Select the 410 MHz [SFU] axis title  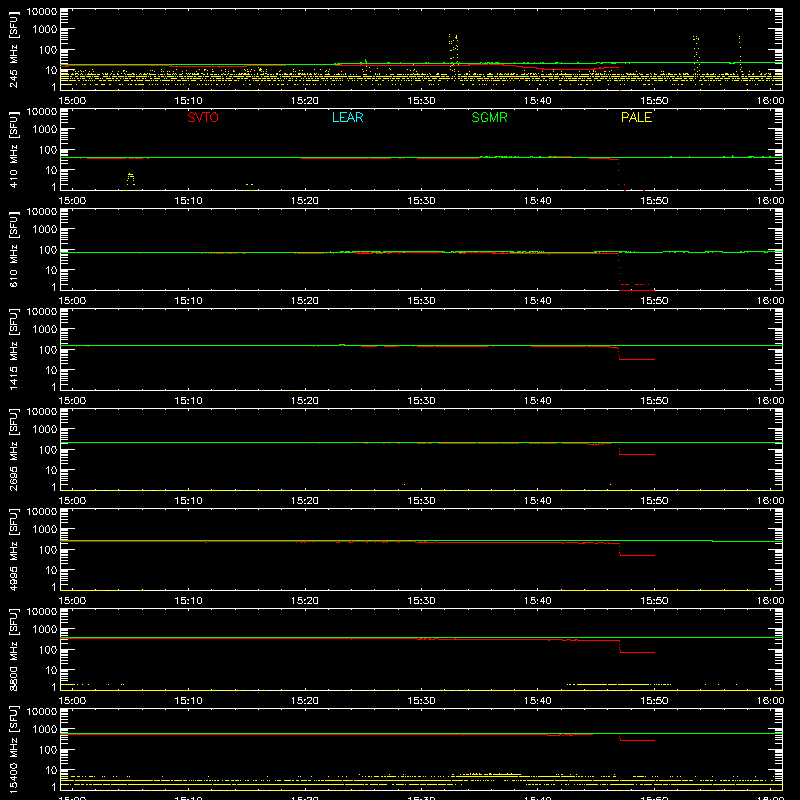(13, 149)
